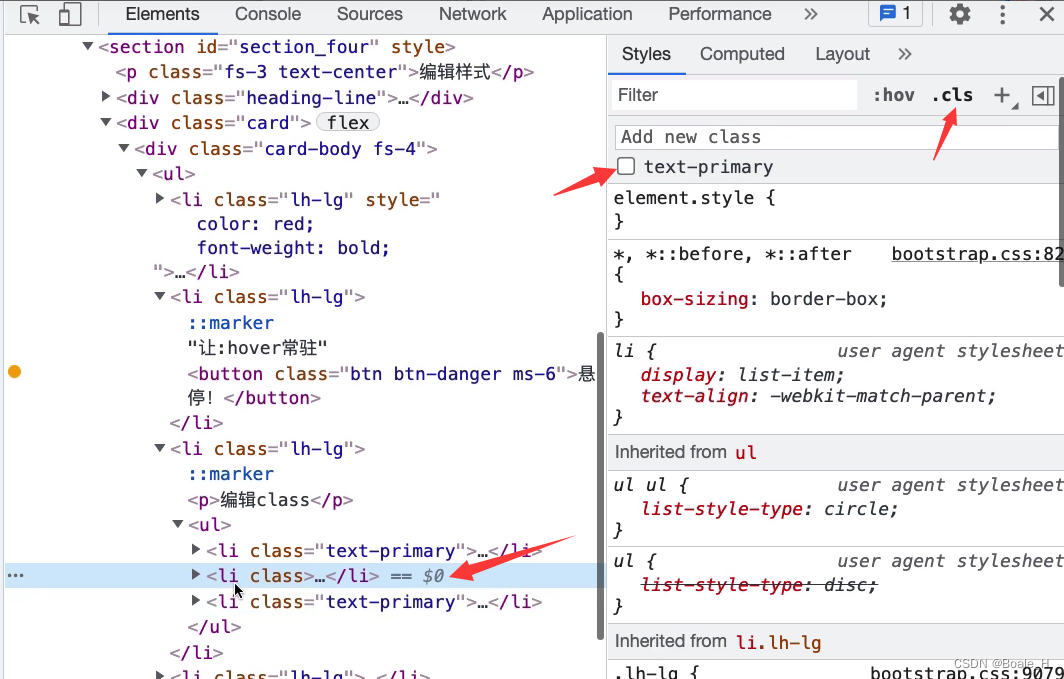The image size is (1064, 679).
Task: Collapse the section_four section node
Action: point(88,47)
